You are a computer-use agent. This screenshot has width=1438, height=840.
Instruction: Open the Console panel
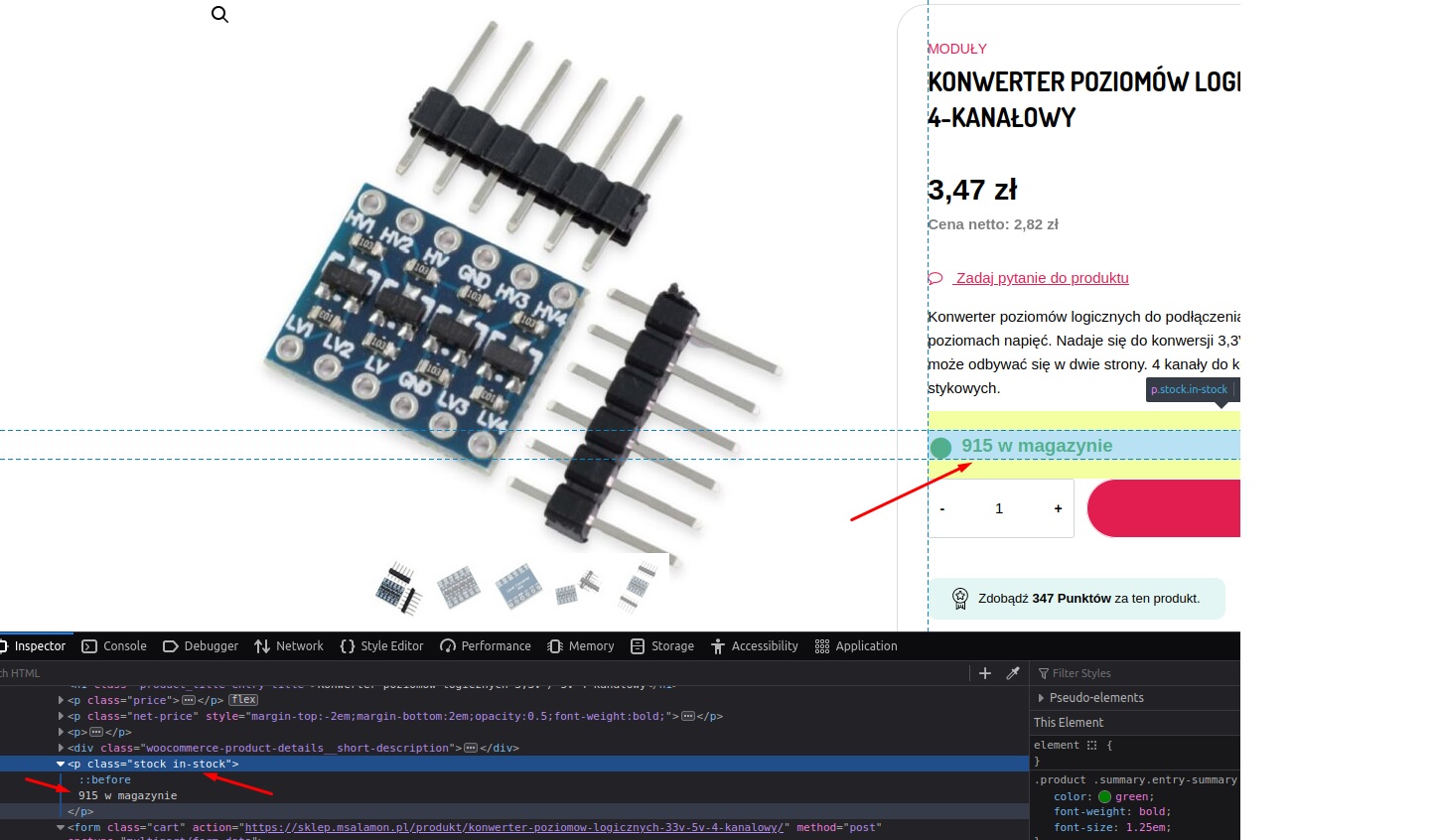114,646
